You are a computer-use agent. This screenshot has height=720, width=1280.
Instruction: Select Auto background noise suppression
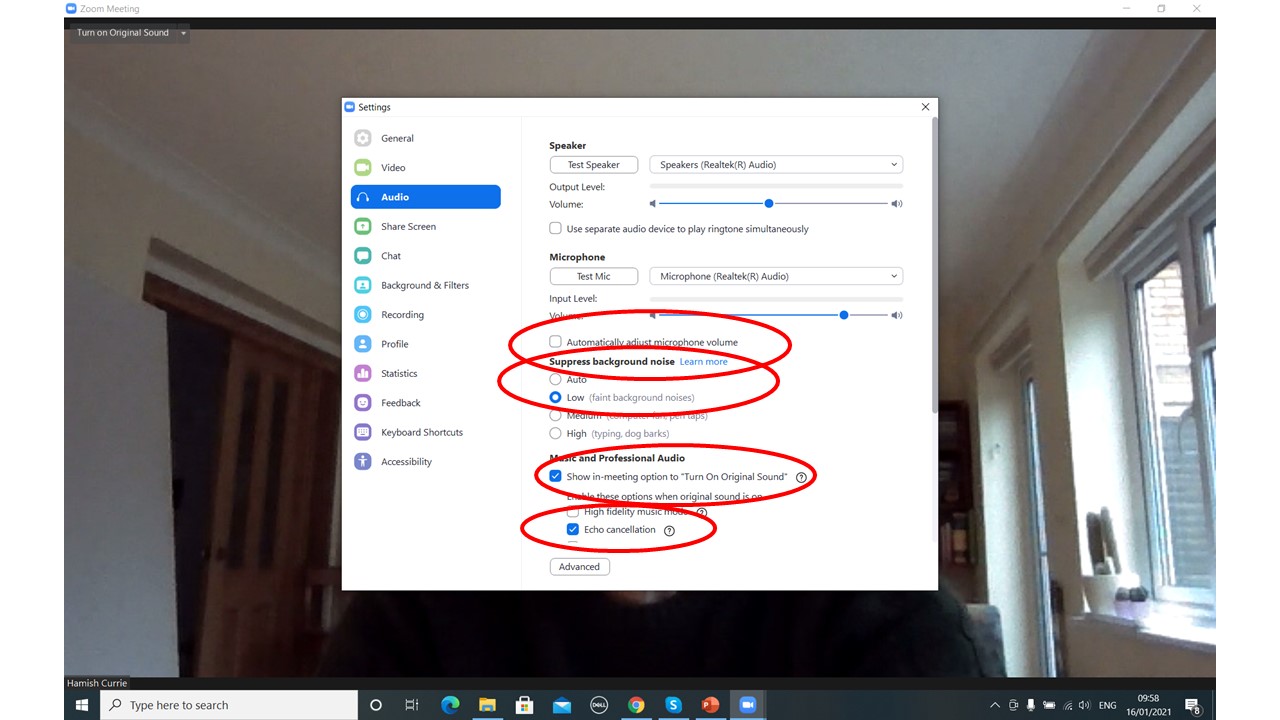tap(556, 380)
